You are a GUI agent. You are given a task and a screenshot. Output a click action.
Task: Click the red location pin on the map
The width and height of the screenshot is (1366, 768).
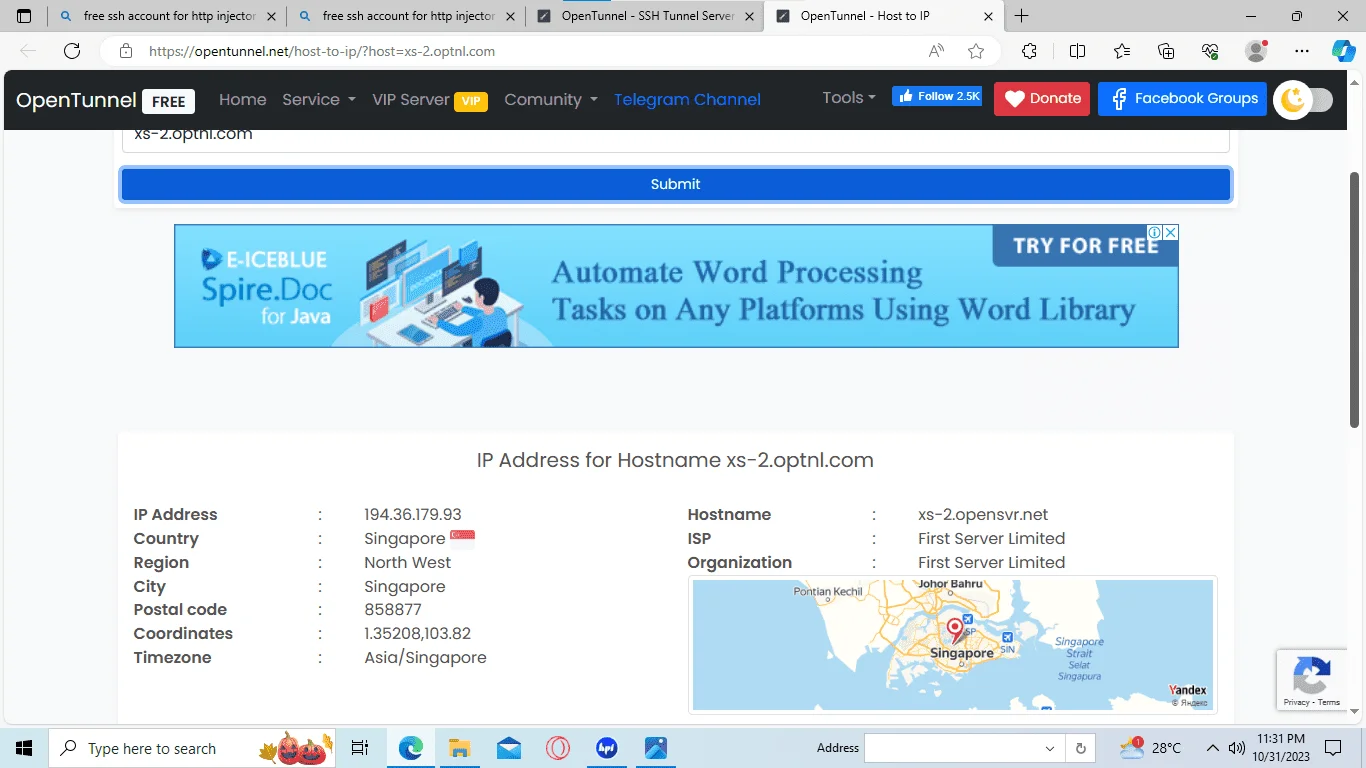click(955, 630)
